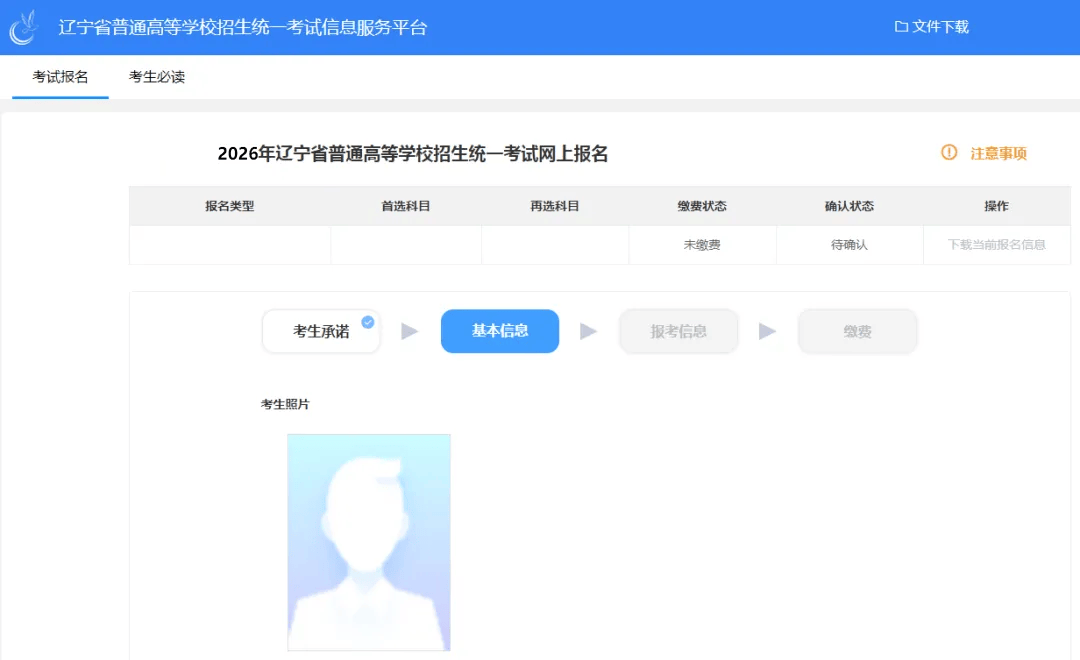View the 注意事项 notice link
Screen dimensions: 1080x660
tap(998, 153)
